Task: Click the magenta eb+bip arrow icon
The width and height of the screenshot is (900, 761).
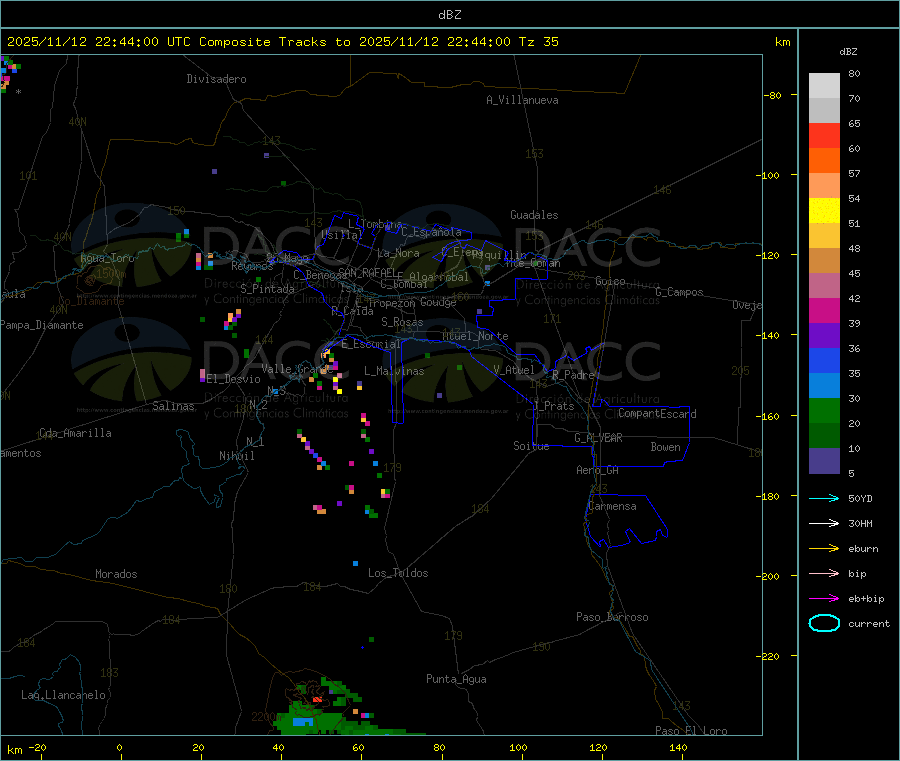Action: point(824,598)
